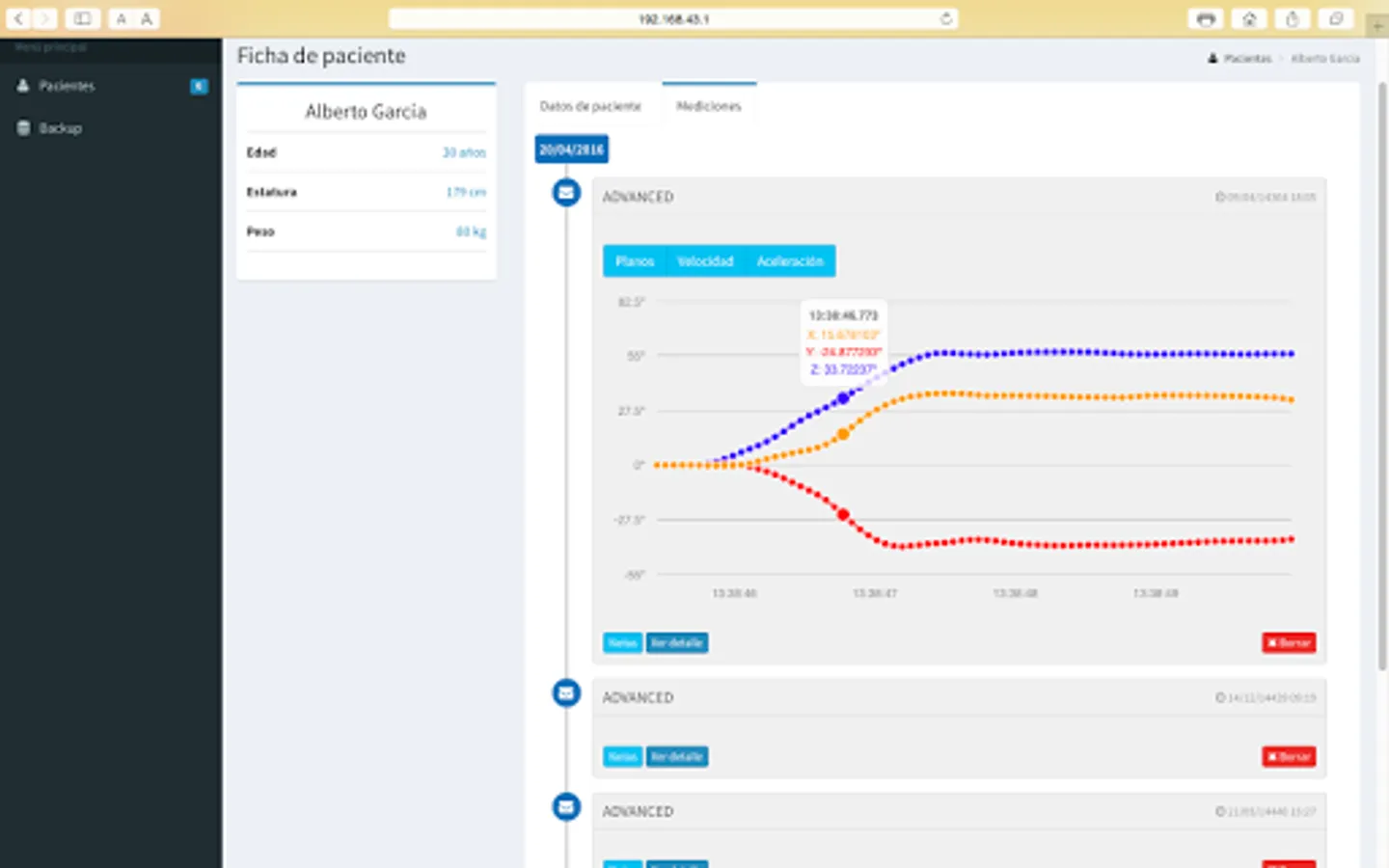
Task: Click the timestamp of the first ADVANCED measurement
Action: pyautogui.click(x=1266, y=197)
